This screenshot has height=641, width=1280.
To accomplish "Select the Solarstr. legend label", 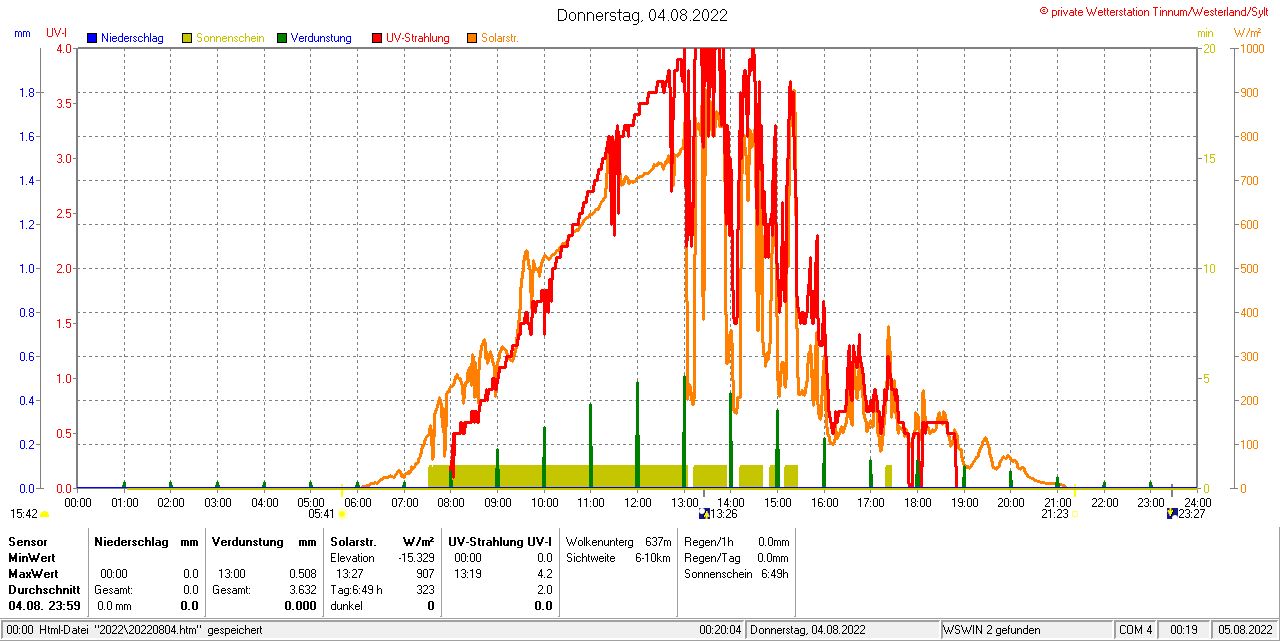I will (500, 38).
